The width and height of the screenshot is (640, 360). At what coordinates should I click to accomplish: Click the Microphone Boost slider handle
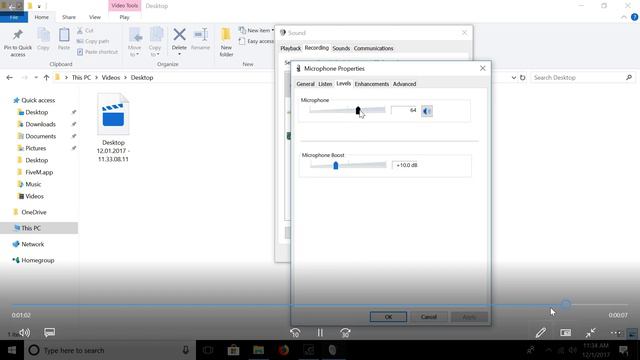[x=336, y=165]
